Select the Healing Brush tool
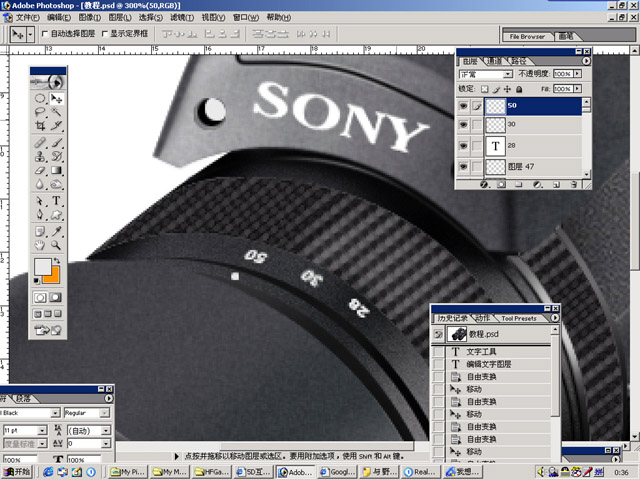Screen dimensions: 640x480 [40, 142]
